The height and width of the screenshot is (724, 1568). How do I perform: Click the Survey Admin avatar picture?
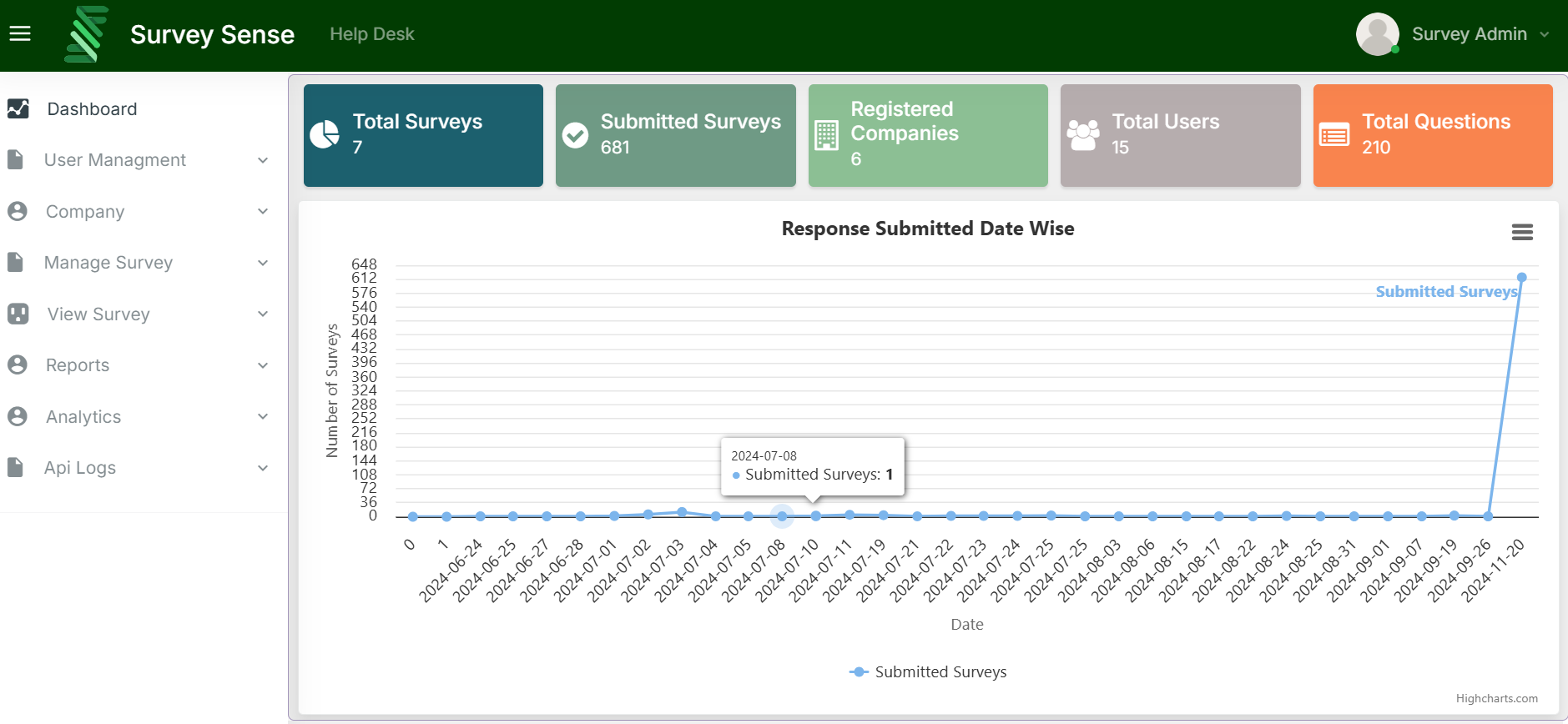[1377, 34]
